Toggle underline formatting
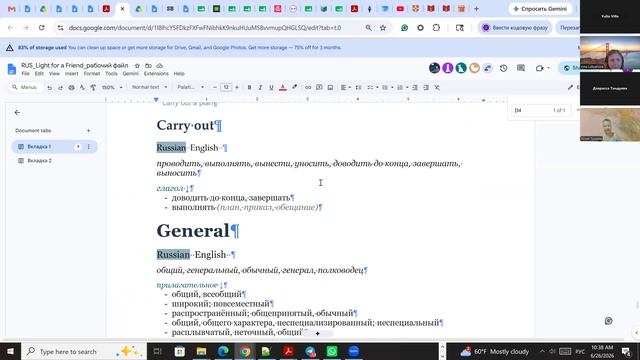640x360 pixels. [x=271, y=87]
